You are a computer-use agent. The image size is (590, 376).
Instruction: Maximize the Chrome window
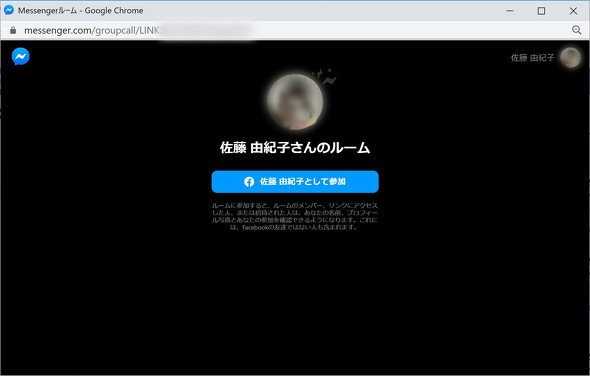pos(541,11)
